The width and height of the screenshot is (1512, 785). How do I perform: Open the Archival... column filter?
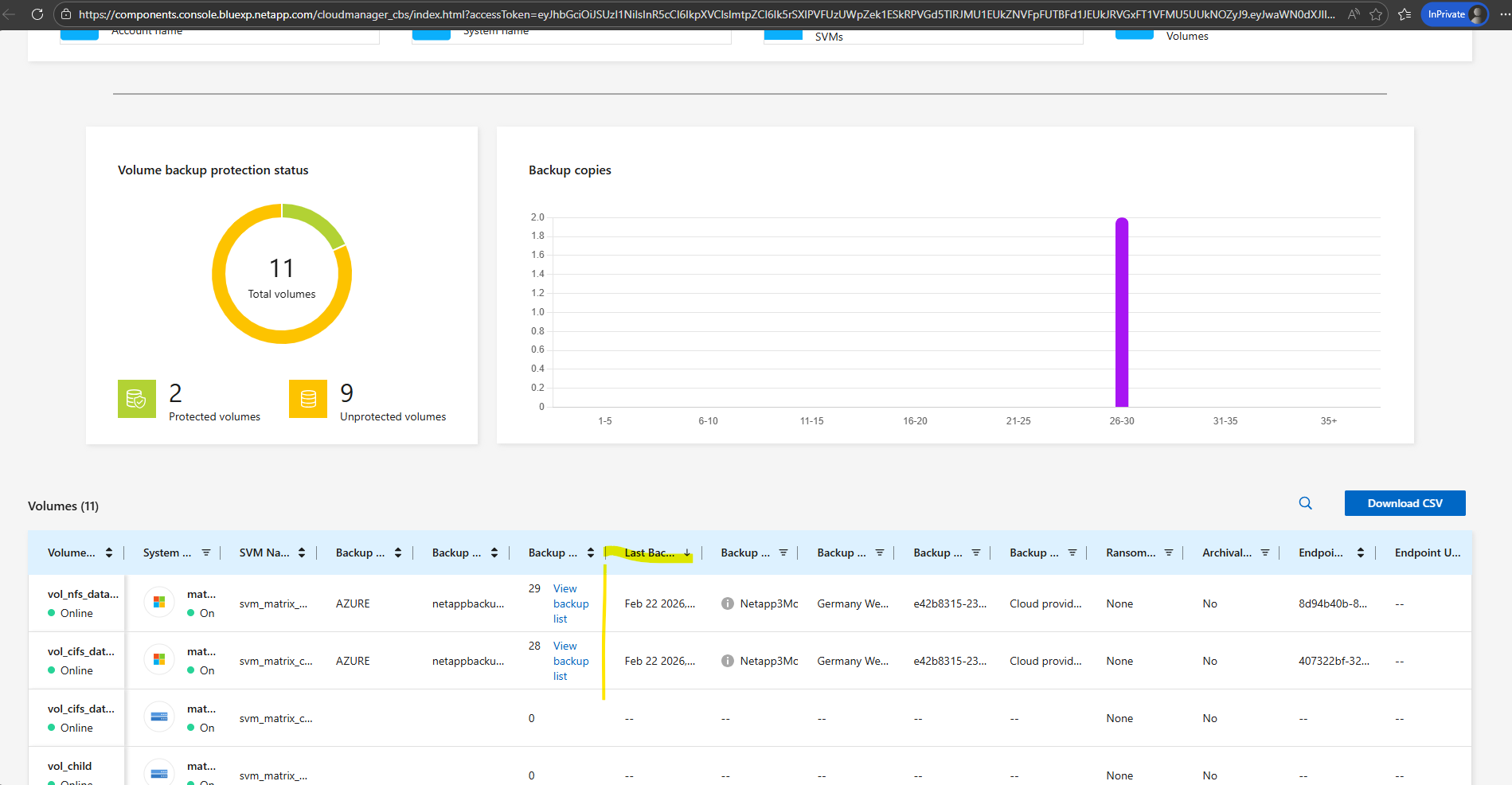coord(1265,553)
